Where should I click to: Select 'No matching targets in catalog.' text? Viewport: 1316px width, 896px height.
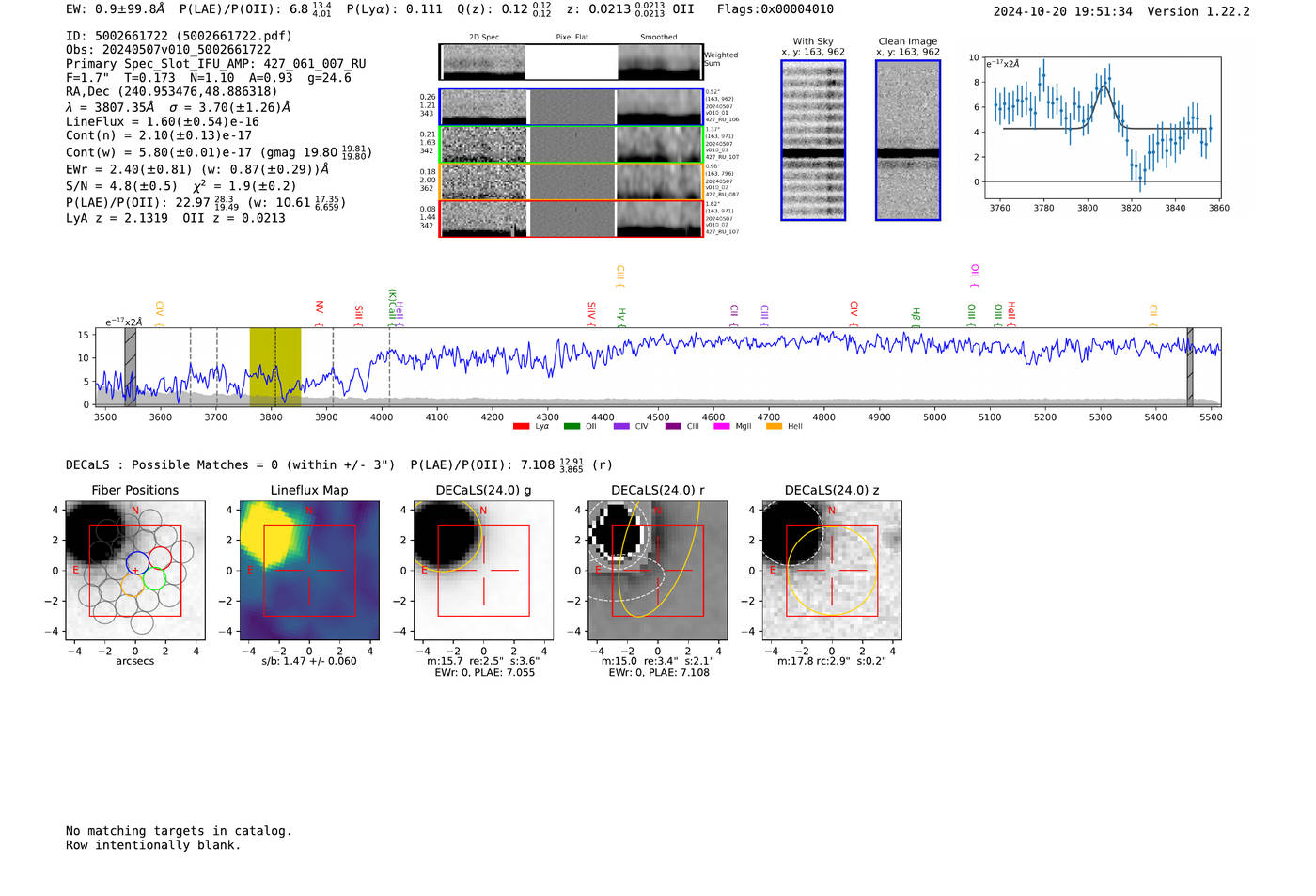(x=179, y=831)
